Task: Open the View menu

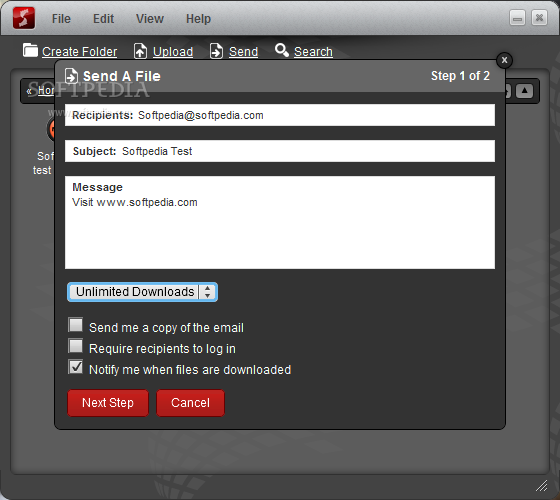Action: (150, 19)
